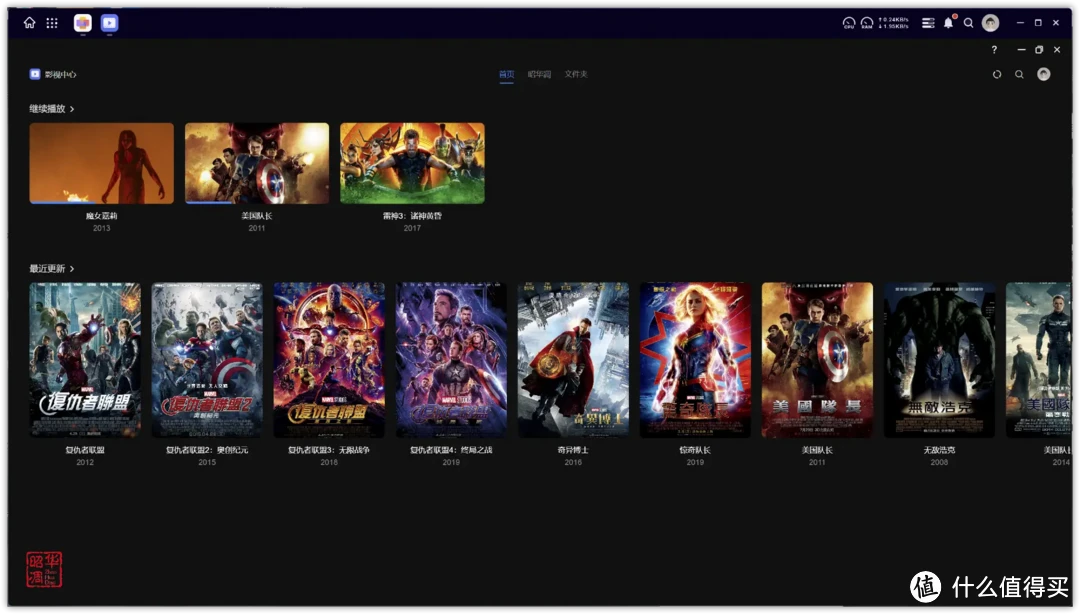This screenshot has width=1080, height=614.
Task: Open the 复仇者联盟4：终局之战 poster
Action: 451,359
